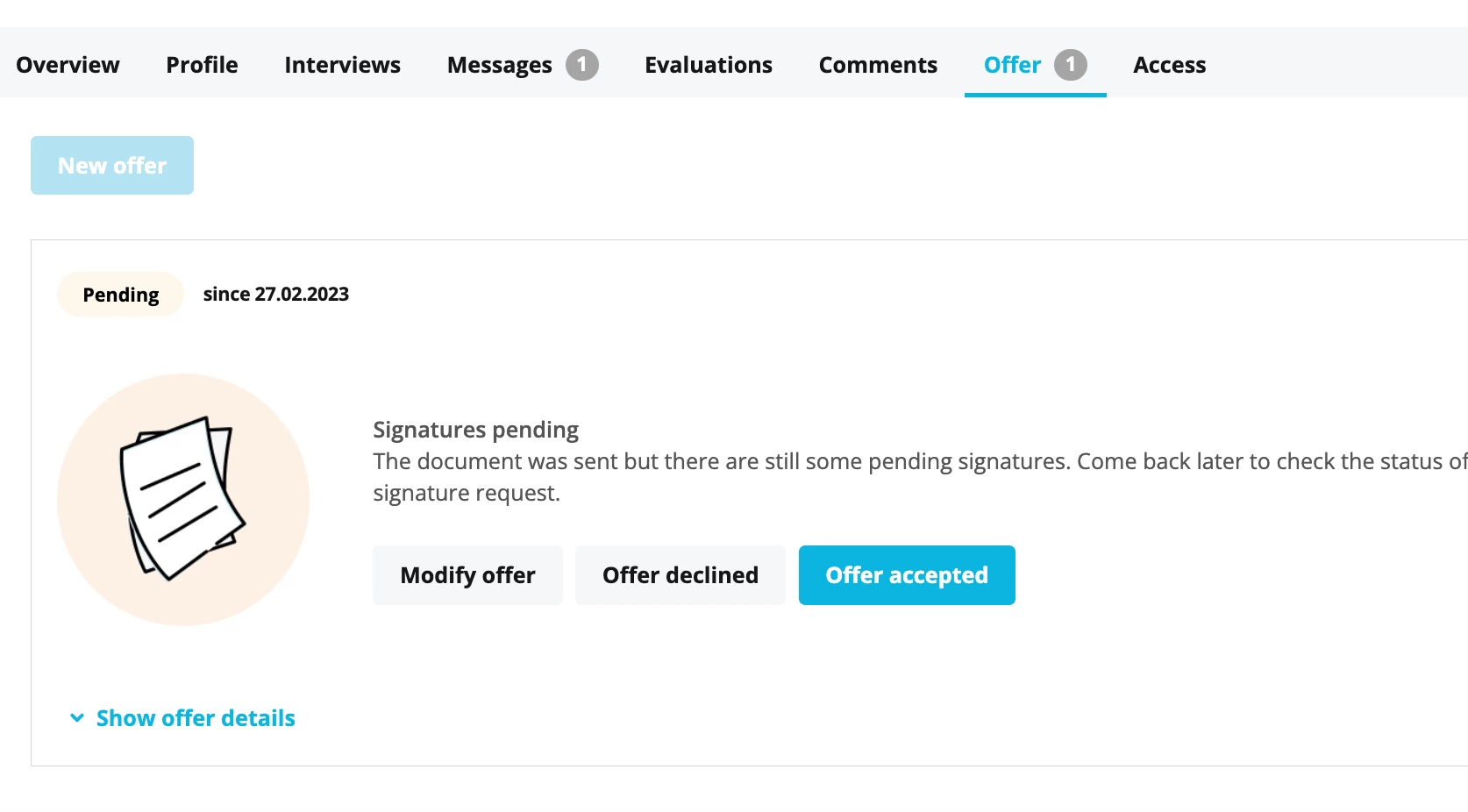This screenshot has height=812, width=1468.
Task: Select the Offer tab
Action: pyautogui.click(x=1013, y=65)
